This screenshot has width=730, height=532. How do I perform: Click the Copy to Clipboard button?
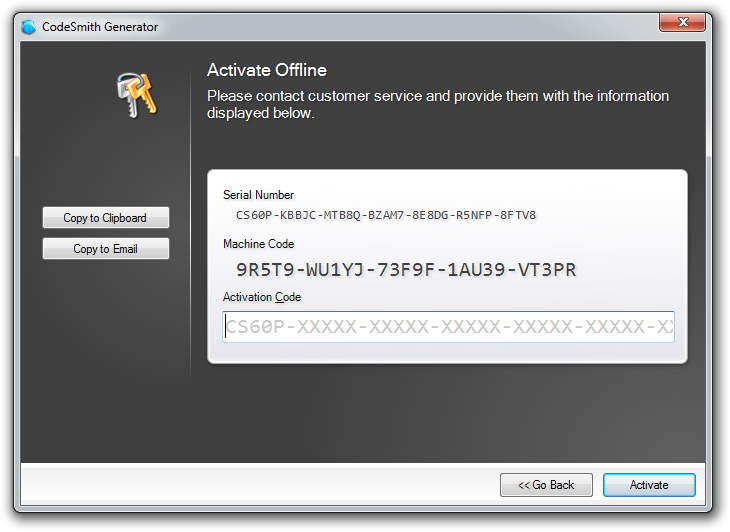106,217
